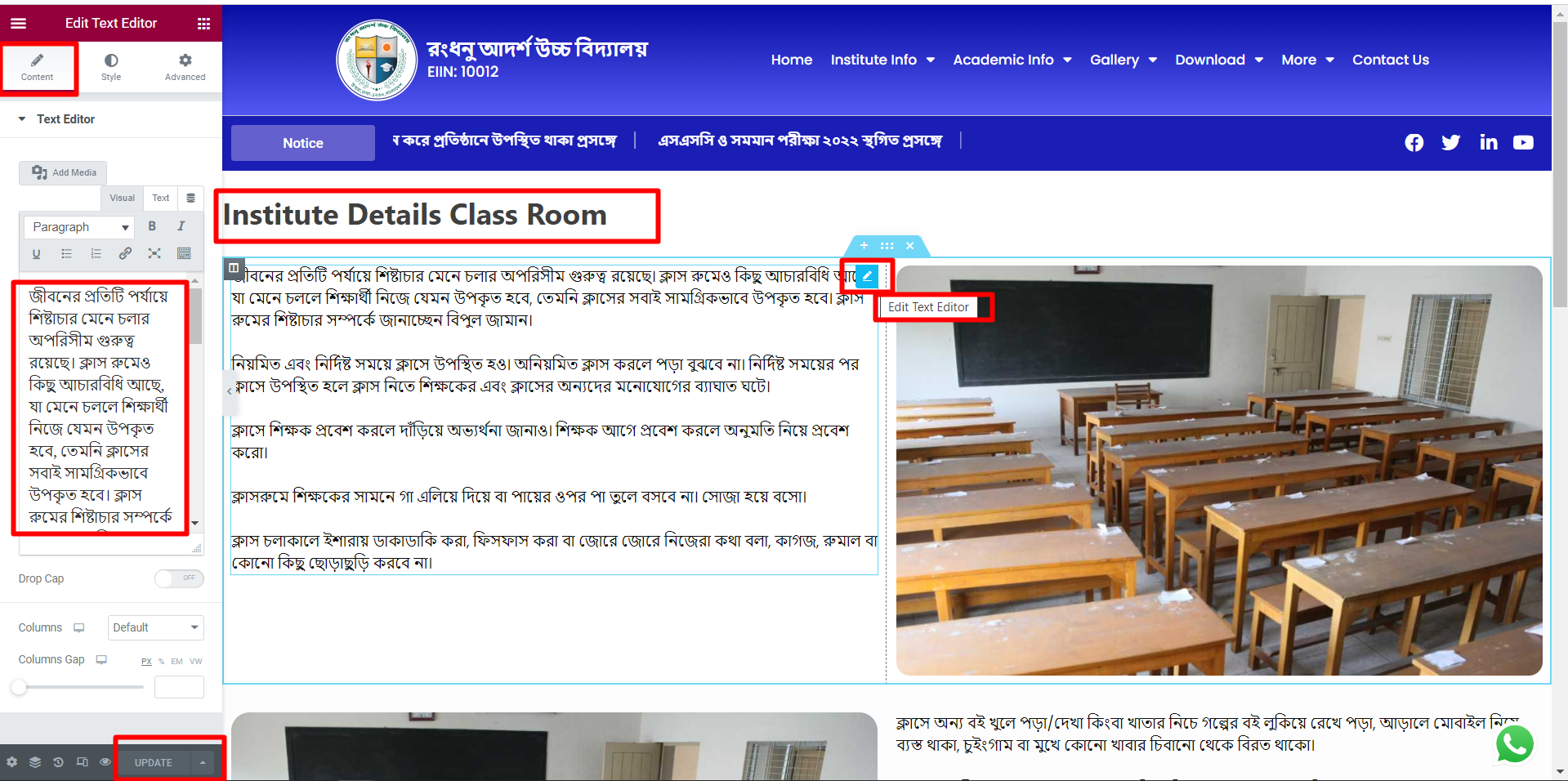
Task: Click the SSC exam 2022 notice text
Action: tap(800, 141)
